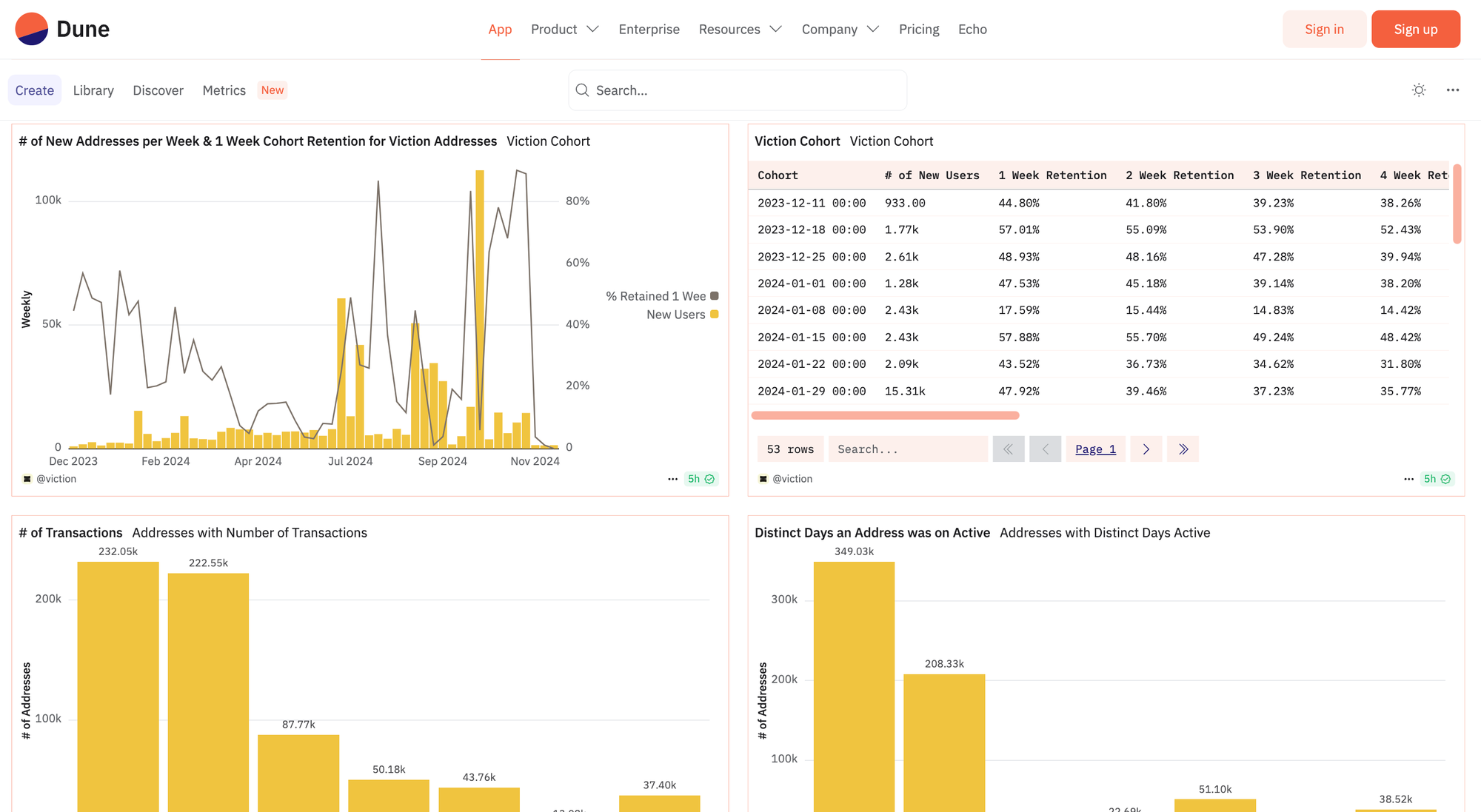Screen dimensions: 1481x812
Task: Open Viction Cohort table ellipsis menu
Action: [1408, 479]
